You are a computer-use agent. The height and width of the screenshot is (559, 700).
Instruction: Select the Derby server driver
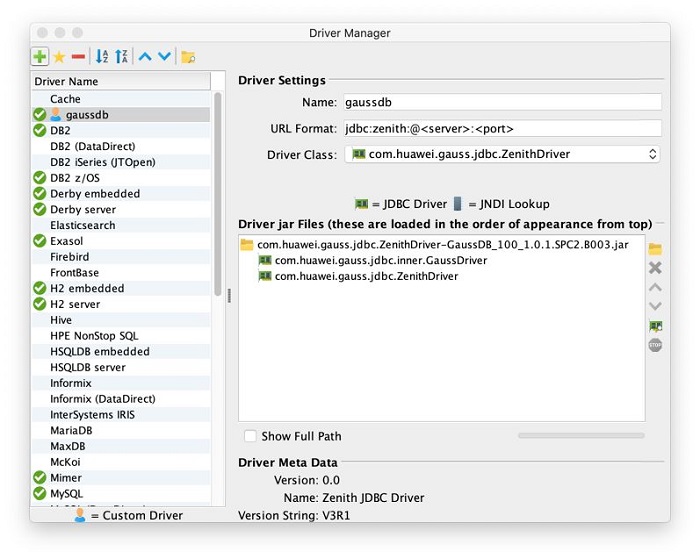(121, 209)
